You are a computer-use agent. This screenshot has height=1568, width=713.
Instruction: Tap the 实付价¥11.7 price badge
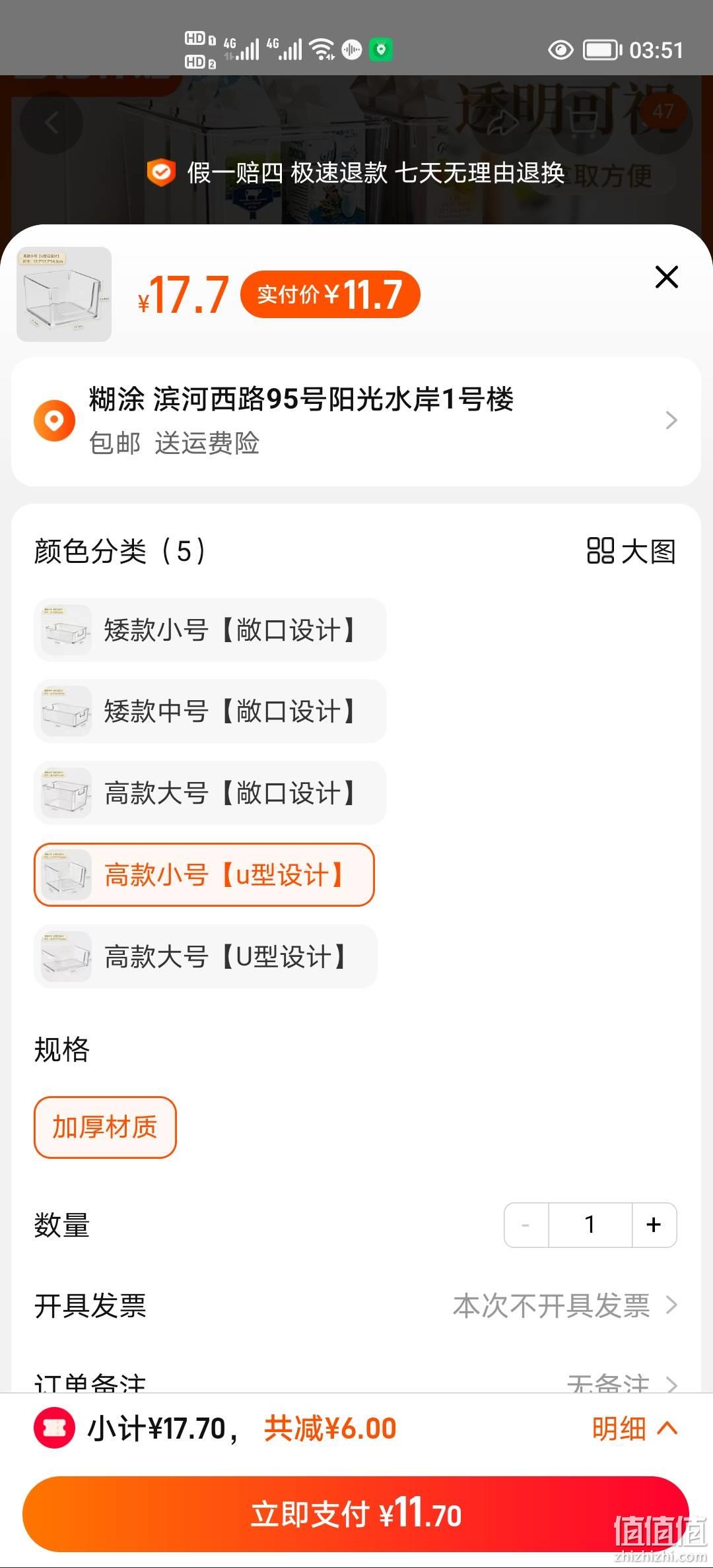coord(330,294)
